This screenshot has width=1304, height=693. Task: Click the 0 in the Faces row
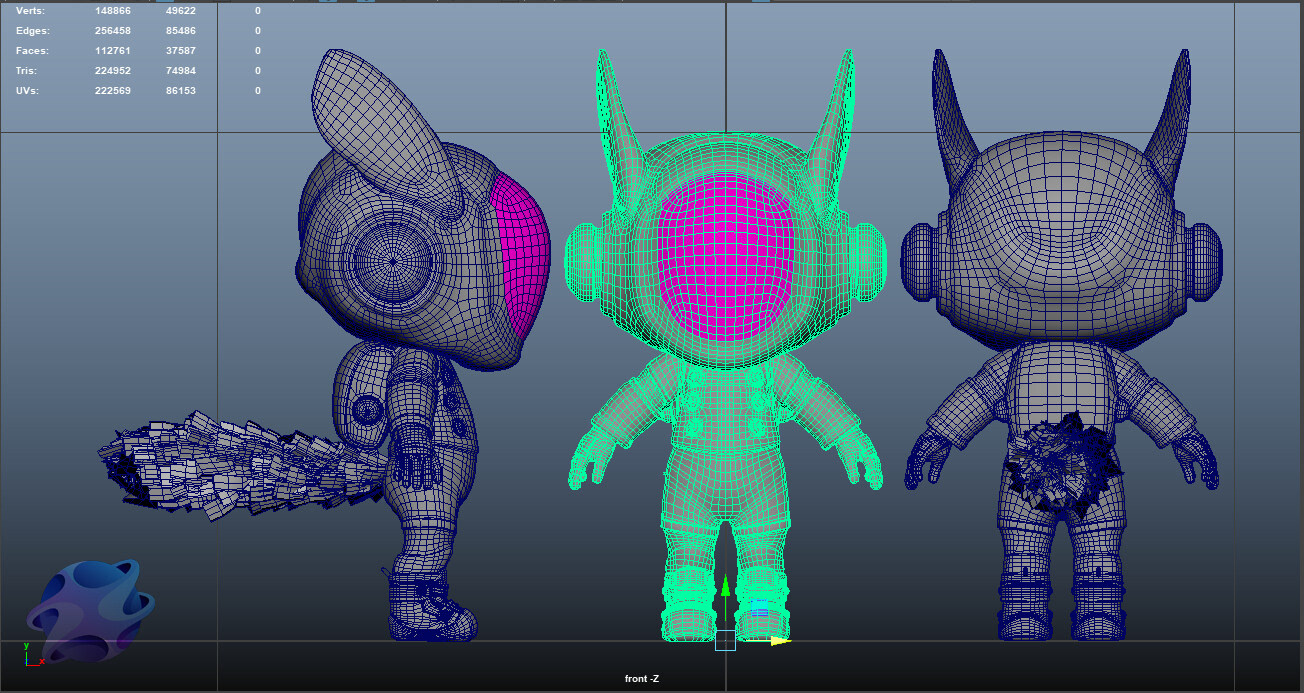tap(257, 50)
